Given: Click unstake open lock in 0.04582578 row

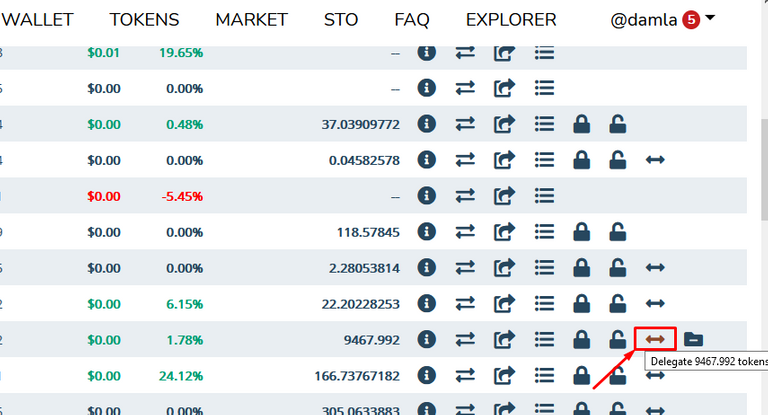Looking at the screenshot, I should click(x=618, y=160).
